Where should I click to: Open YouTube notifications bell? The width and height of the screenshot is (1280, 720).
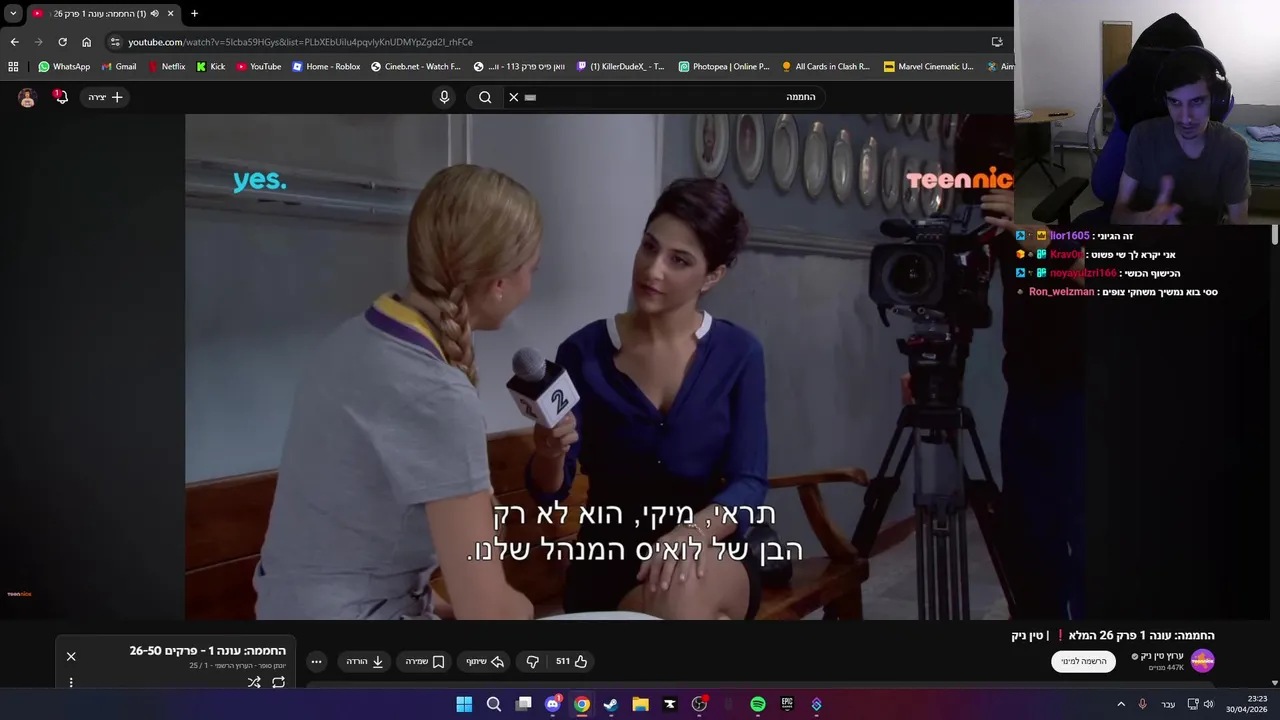[61, 97]
